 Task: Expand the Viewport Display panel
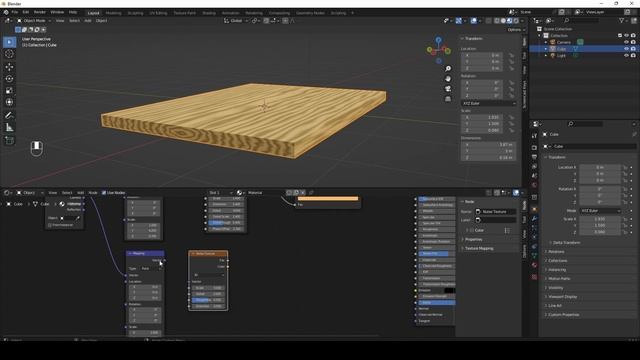562,297
